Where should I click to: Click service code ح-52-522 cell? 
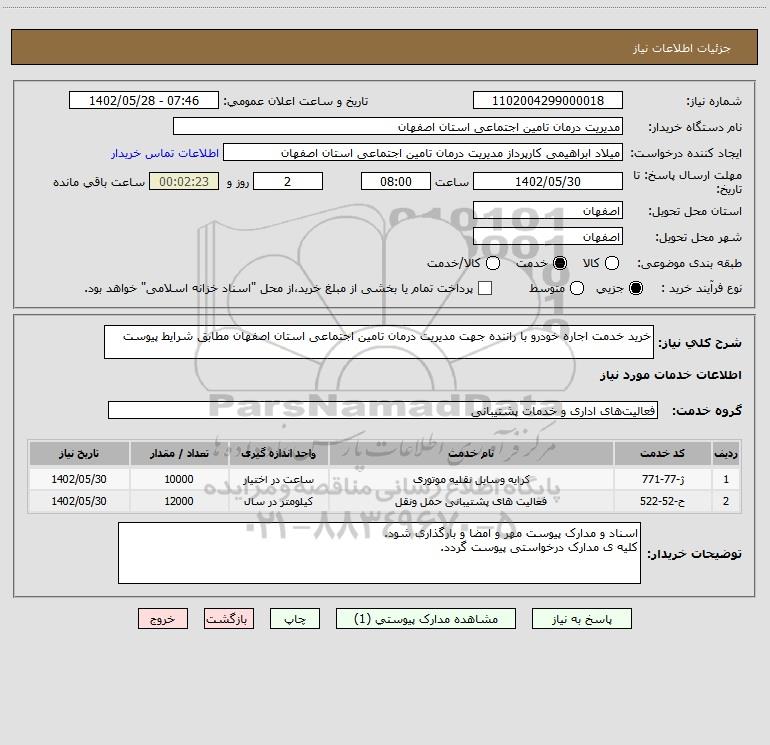662,501
